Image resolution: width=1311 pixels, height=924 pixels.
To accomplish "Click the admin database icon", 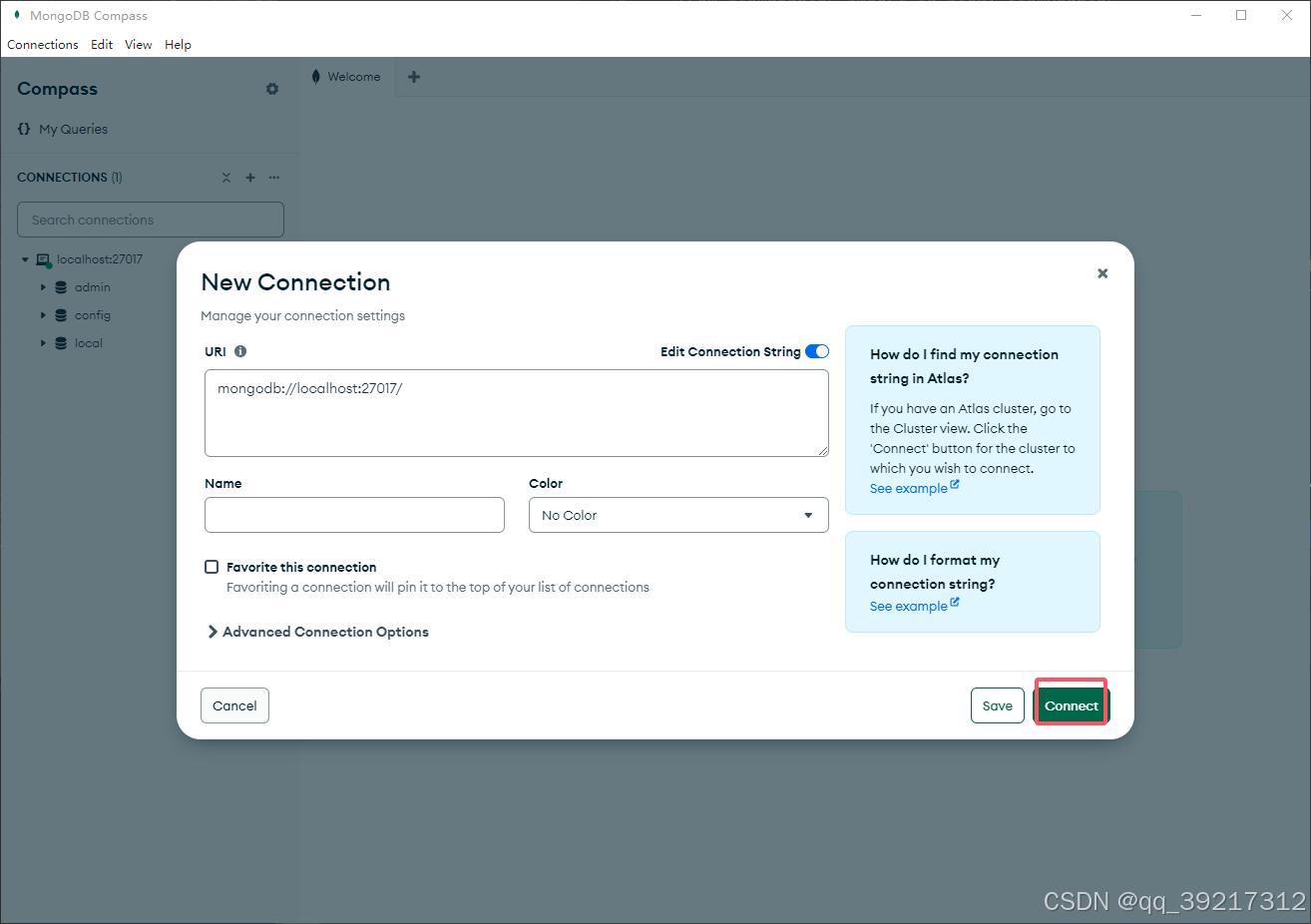I will (61, 287).
